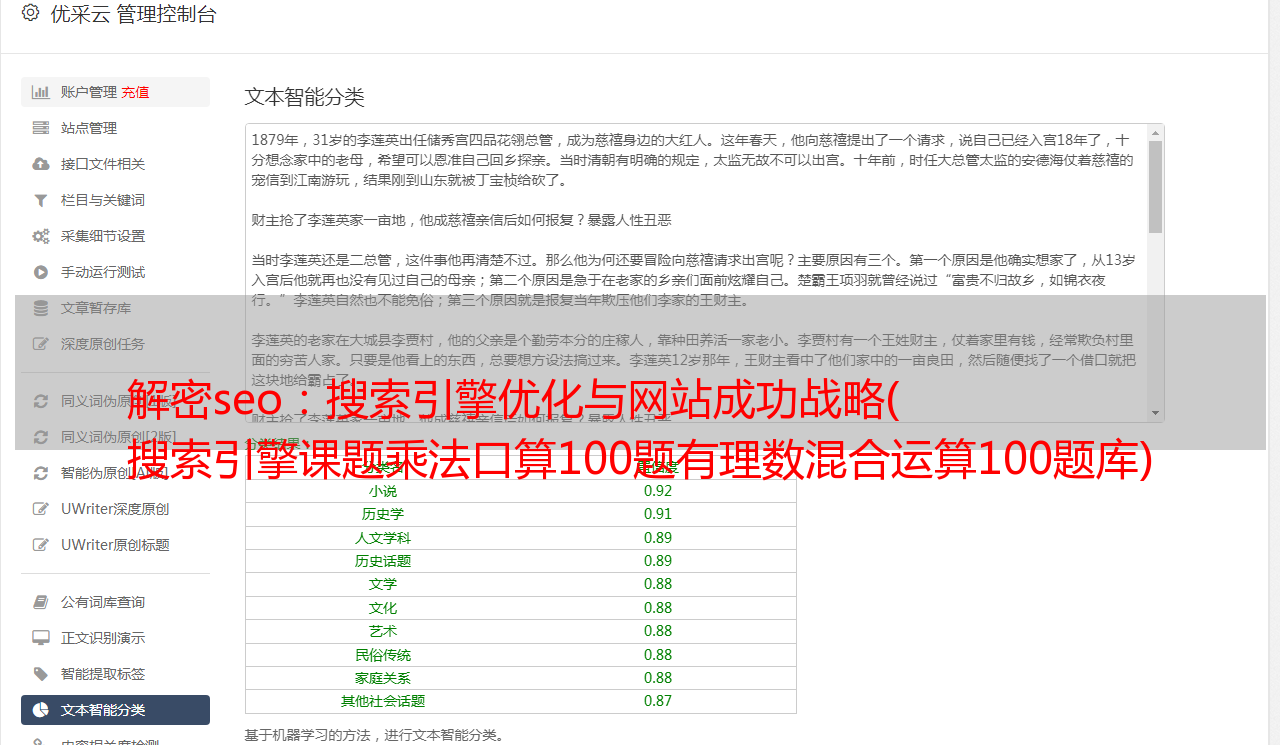Click the text area scrollbar down arrow
Image resolution: width=1280 pixels, height=745 pixels.
pos(1155,413)
